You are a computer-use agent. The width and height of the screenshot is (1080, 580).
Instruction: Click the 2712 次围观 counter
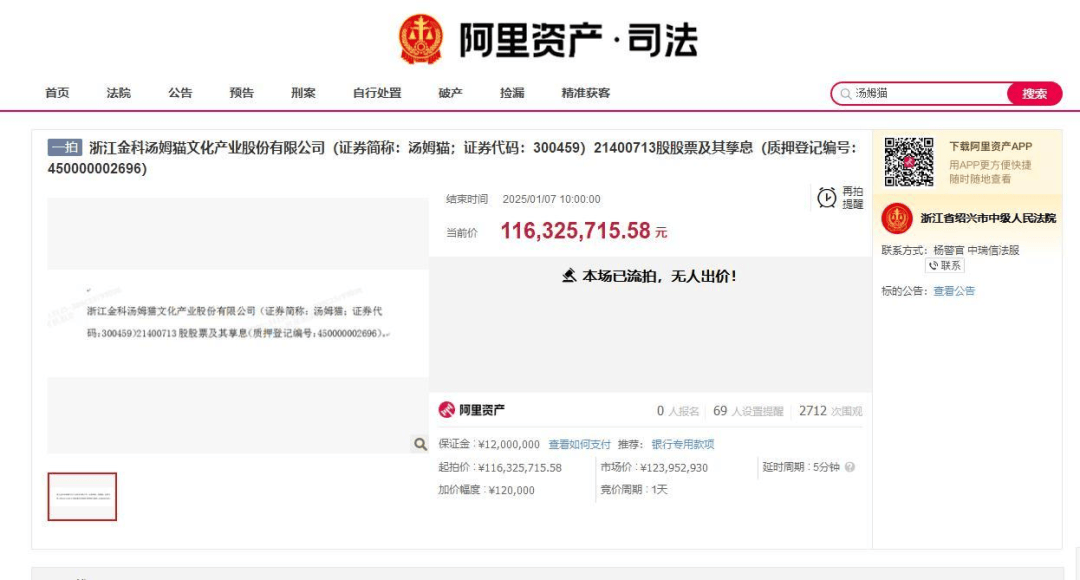click(x=831, y=411)
